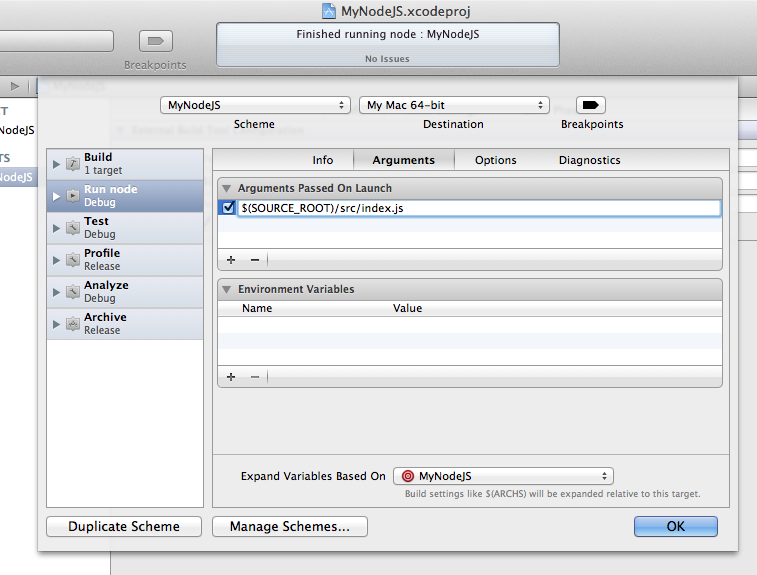Click the navigator forward arrow behind sheet
The image size is (757, 575).
pos(15,86)
